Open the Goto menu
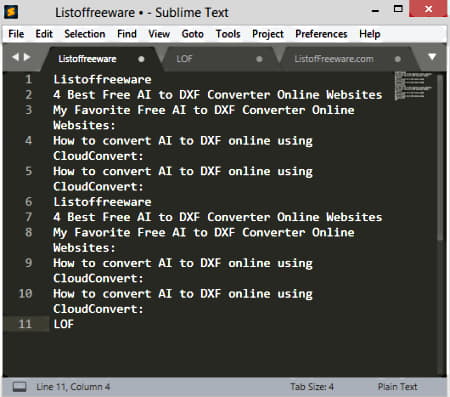The width and height of the screenshot is (450, 397). click(x=192, y=34)
